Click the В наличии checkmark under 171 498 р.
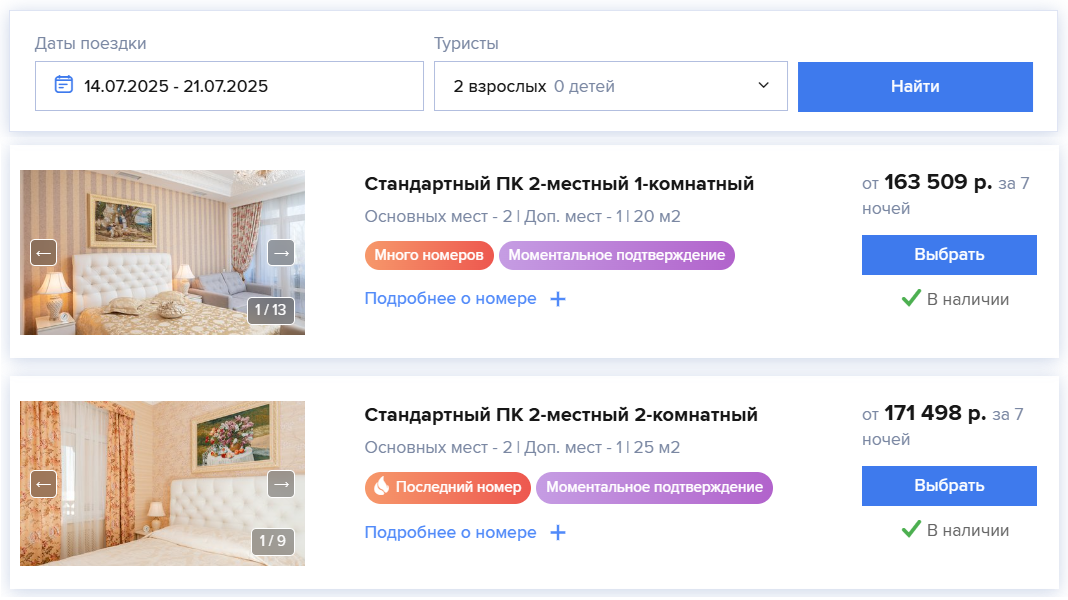The width and height of the screenshot is (1068, 600). pos(911,528)
